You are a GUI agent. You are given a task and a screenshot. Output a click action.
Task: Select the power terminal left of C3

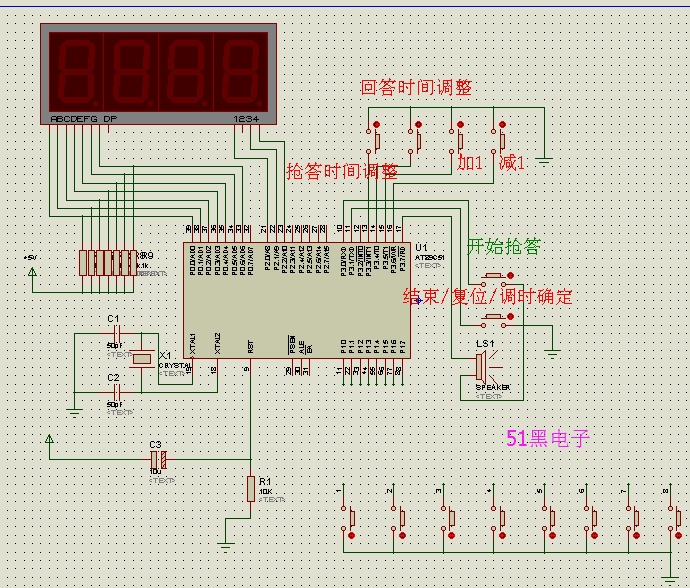[49, 439]
